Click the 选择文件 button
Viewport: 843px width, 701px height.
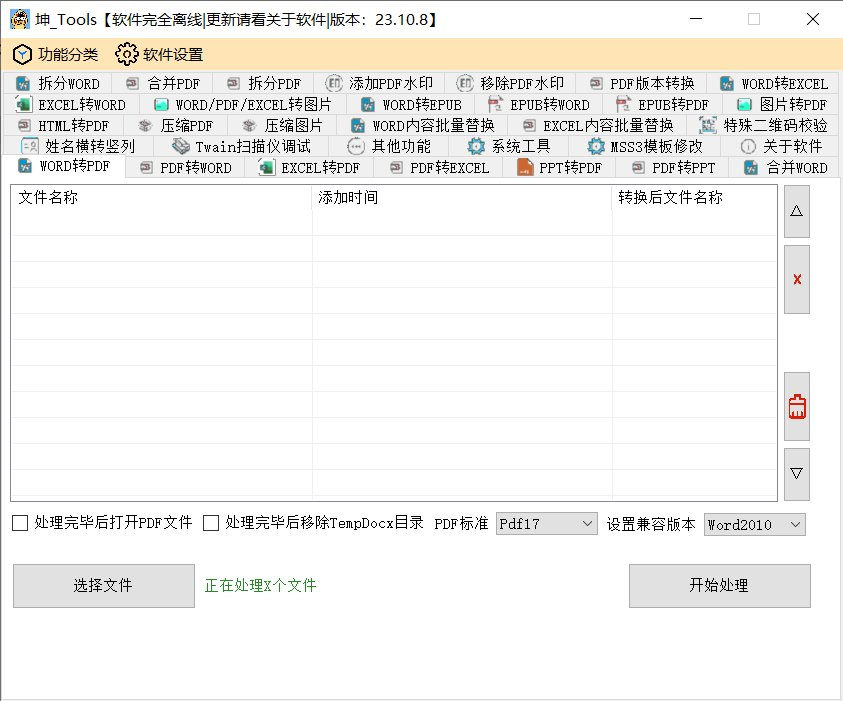point(103,585)
